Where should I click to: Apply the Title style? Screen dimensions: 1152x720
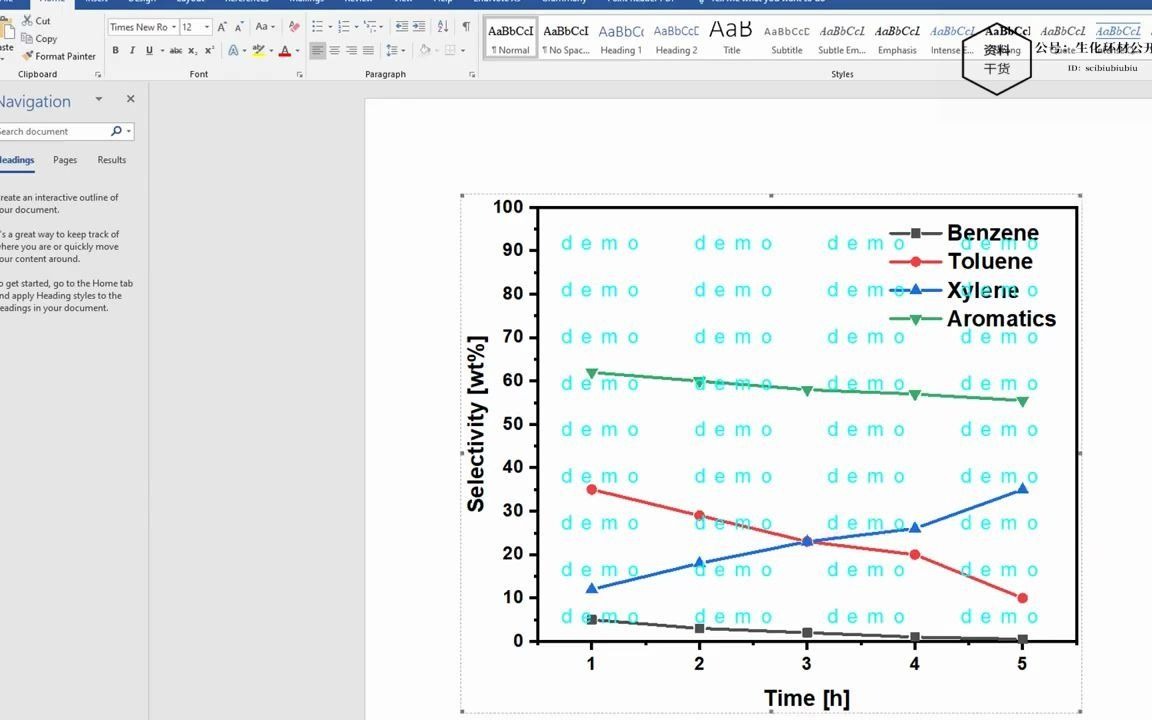731,37
